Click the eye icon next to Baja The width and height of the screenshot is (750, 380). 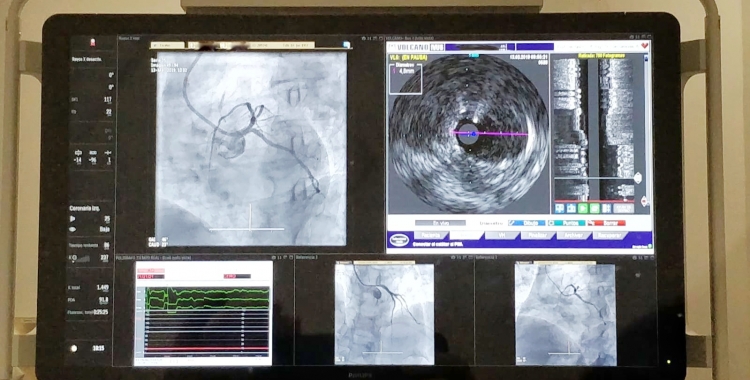point(73,229)
